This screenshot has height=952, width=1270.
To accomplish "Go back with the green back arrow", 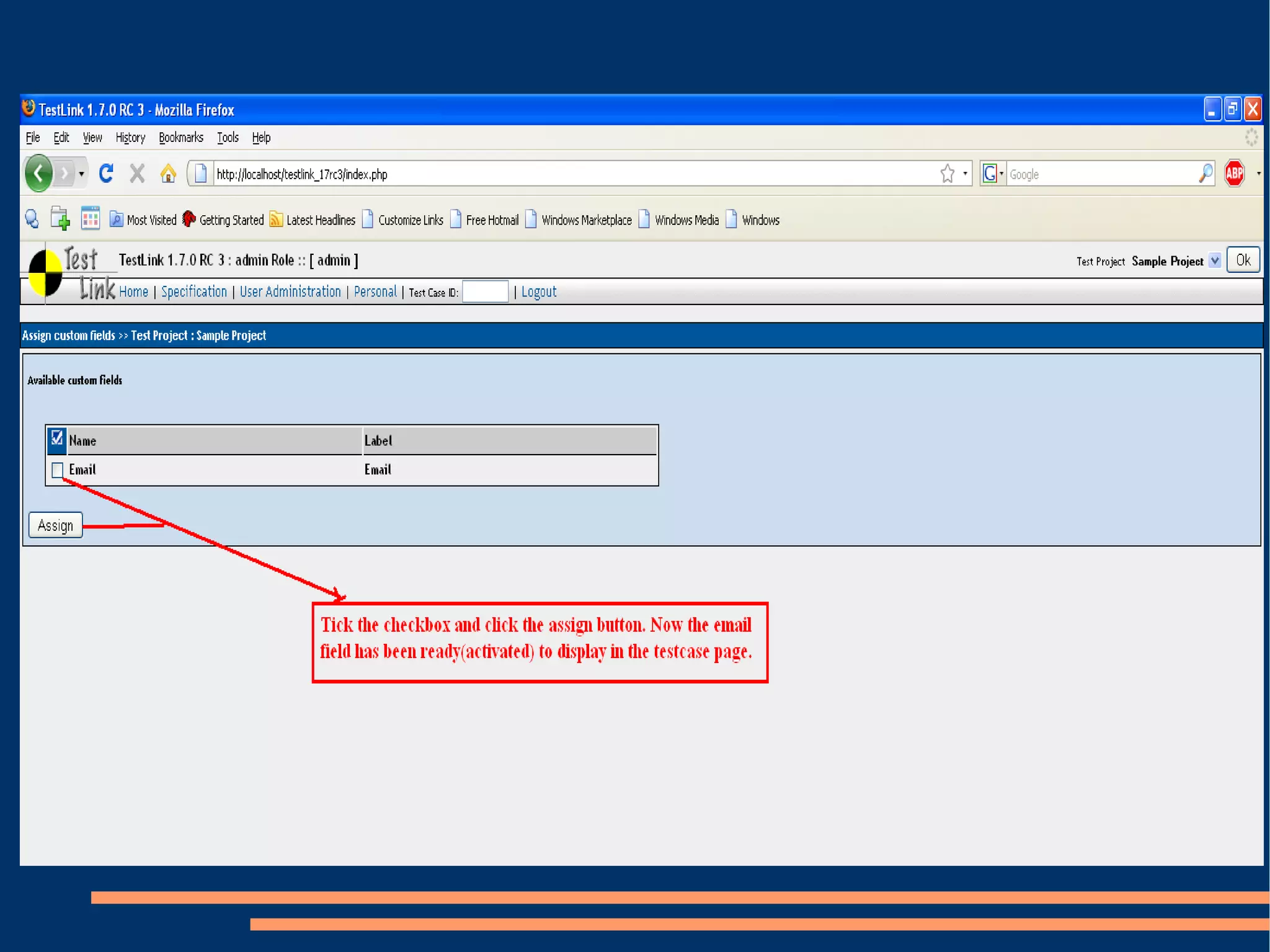I will (38, 173).
